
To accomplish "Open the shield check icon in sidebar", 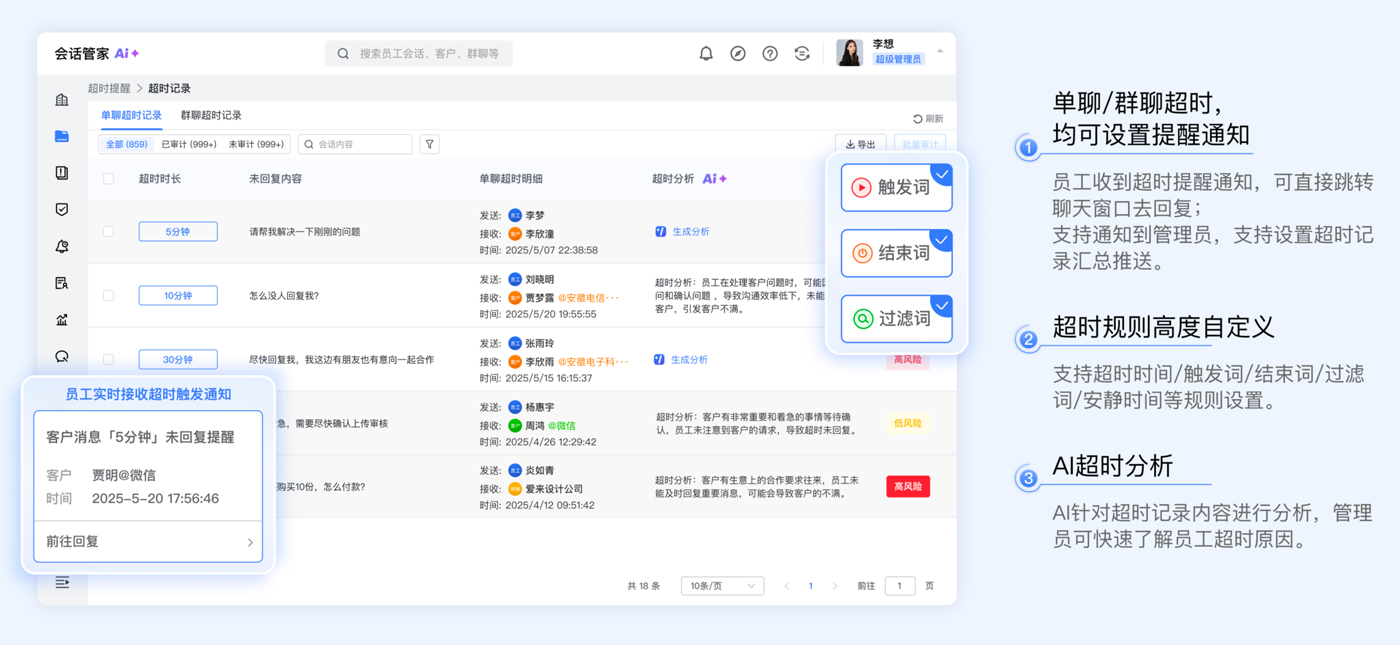I will (x=62, y=210).
